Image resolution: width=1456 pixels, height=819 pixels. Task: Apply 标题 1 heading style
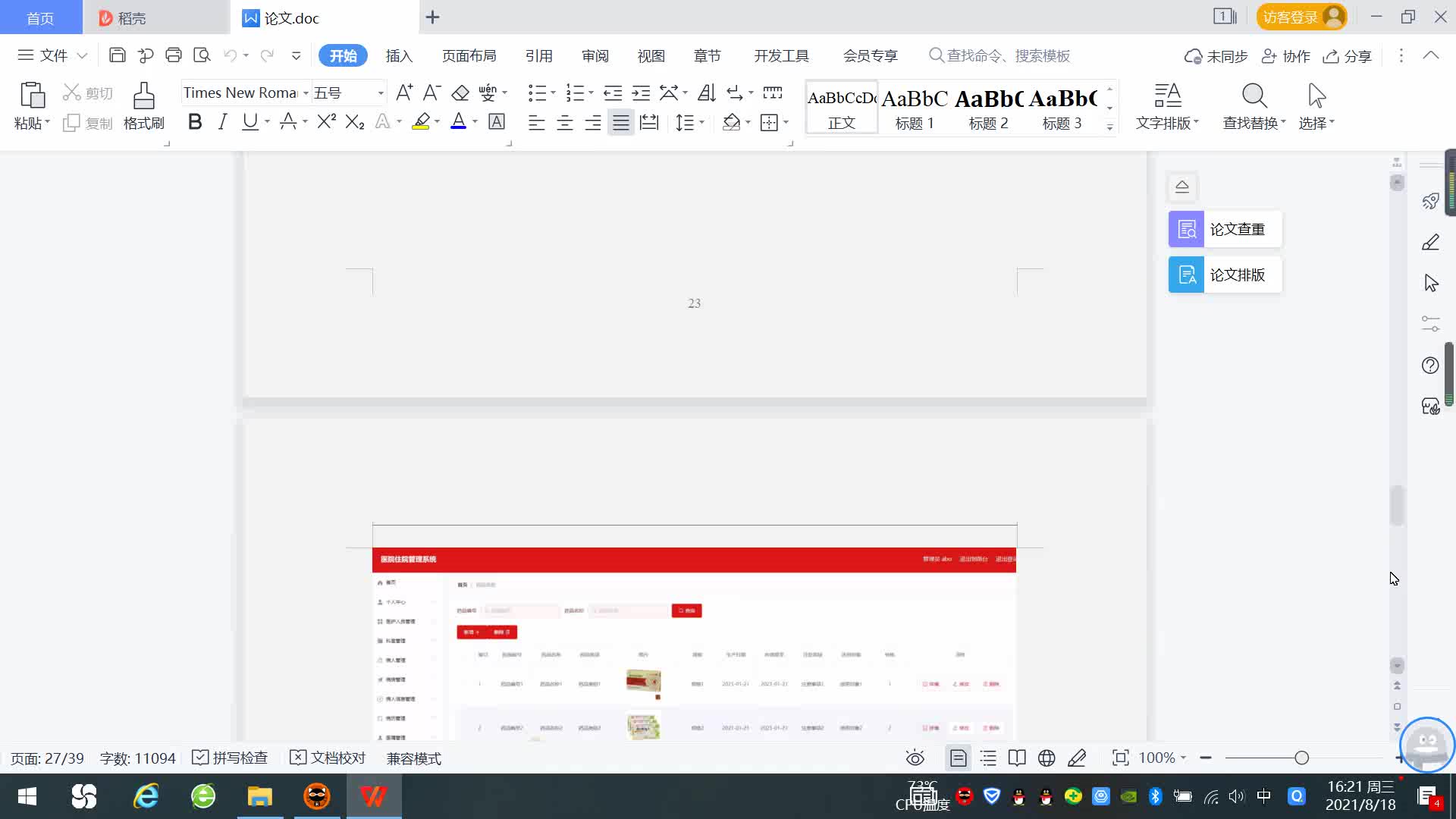tap(915, 107)
